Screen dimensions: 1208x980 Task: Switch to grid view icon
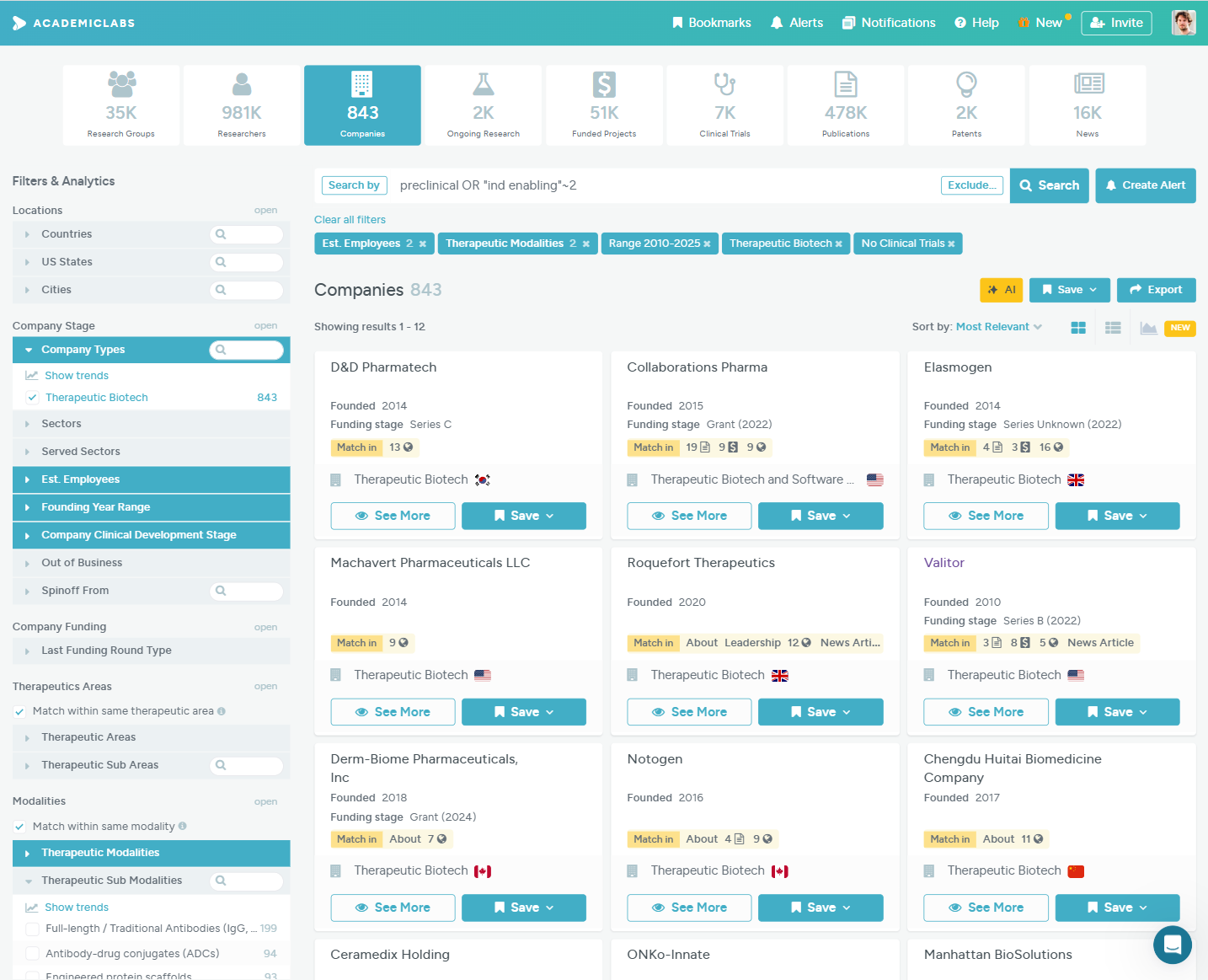[1078, 328]
